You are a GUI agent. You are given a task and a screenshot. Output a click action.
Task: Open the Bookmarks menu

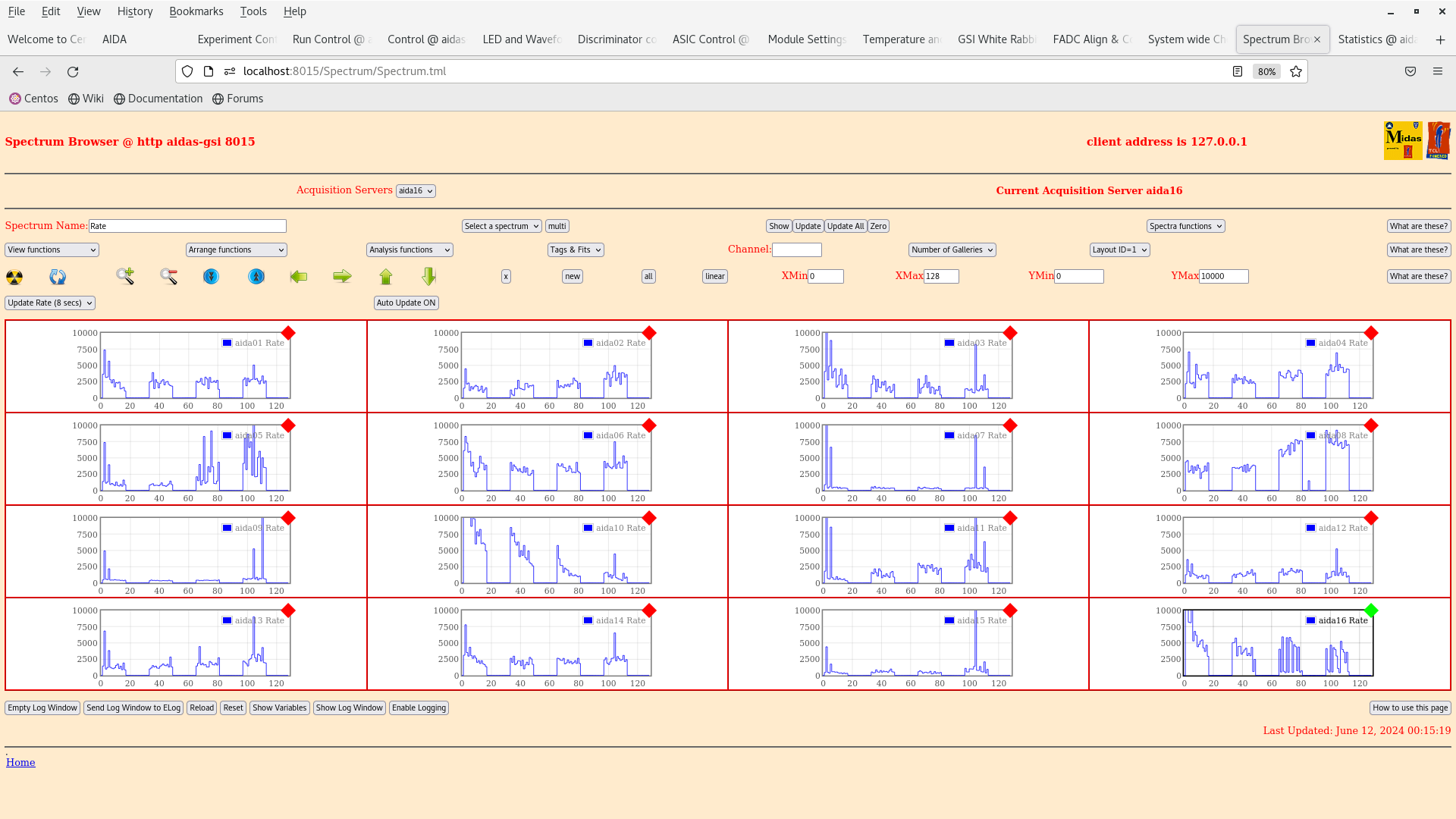coord(196,11)
